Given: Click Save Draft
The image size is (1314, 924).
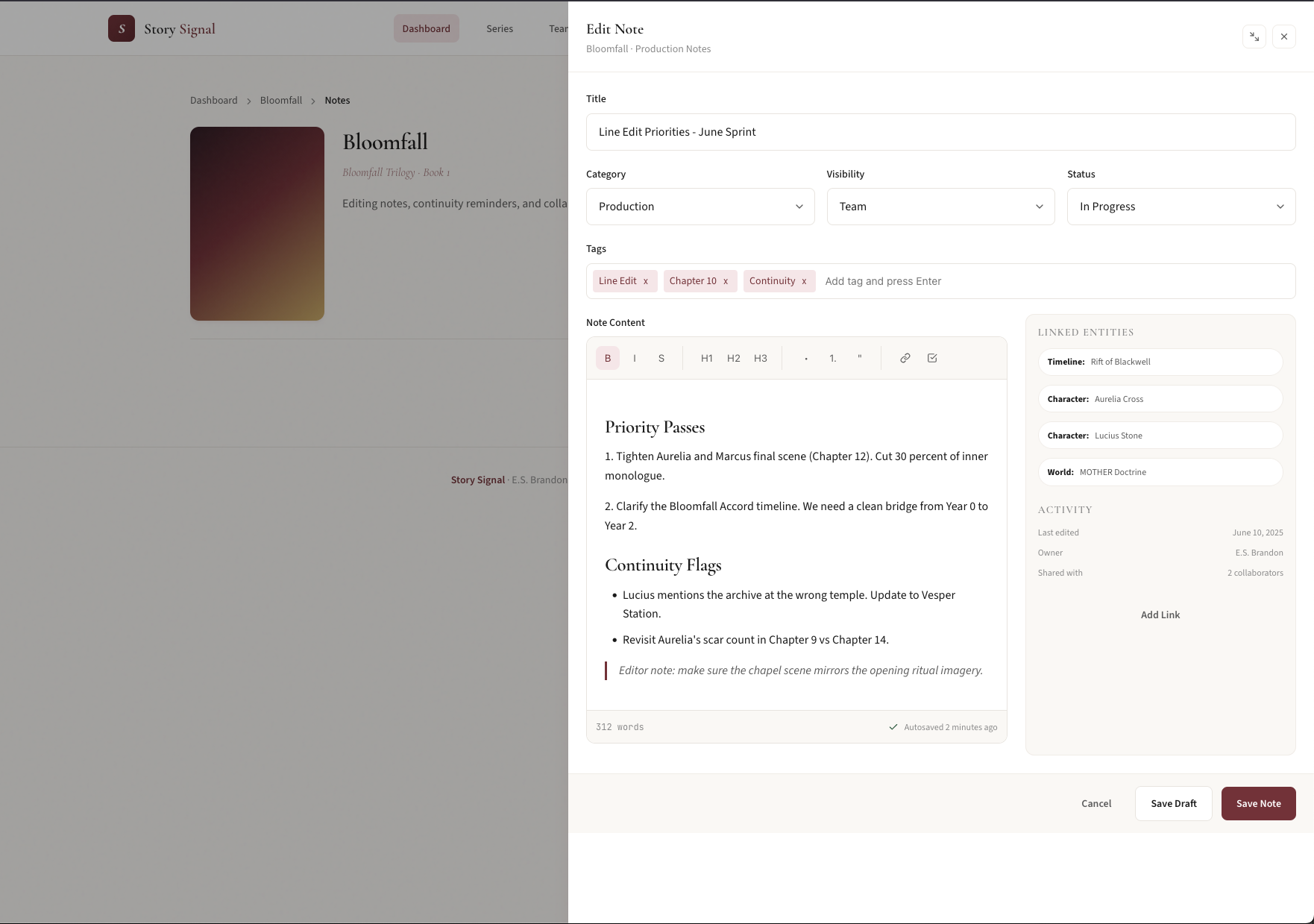Looking at the screenshot, I should pyautogui.click(x=1173, y=803).
